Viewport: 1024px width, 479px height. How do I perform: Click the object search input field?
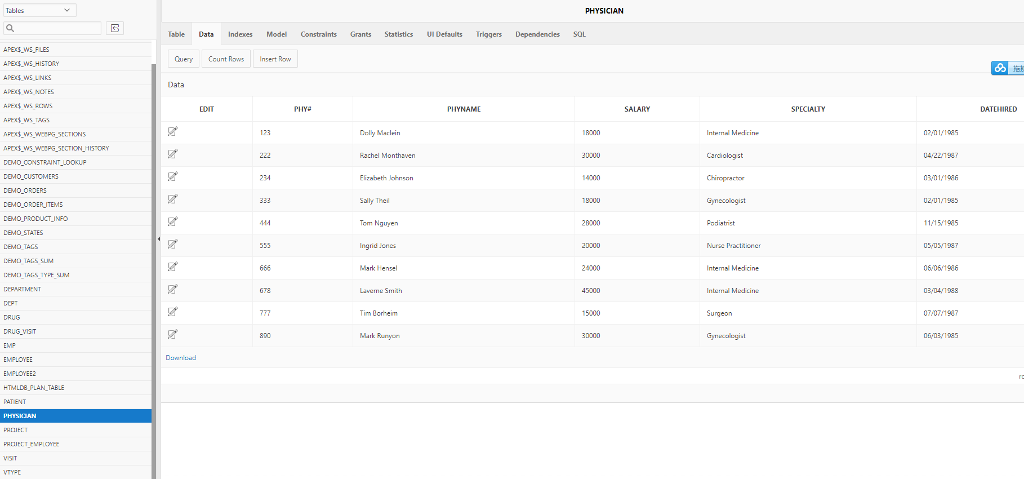pos(52,28)
